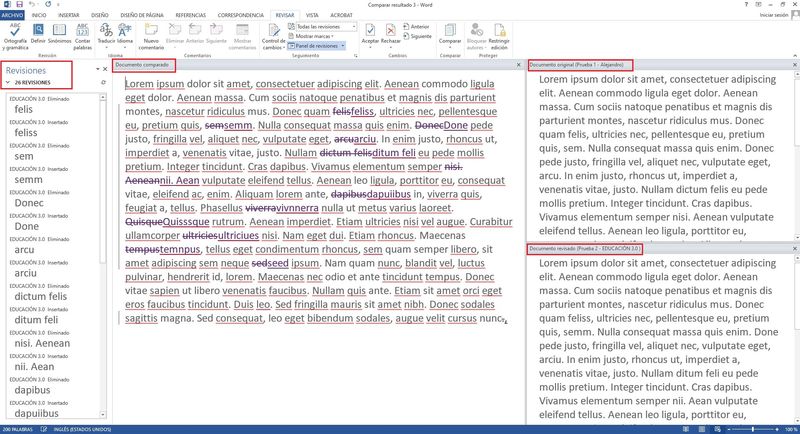Click the zoom out minus button

[728, 429]
